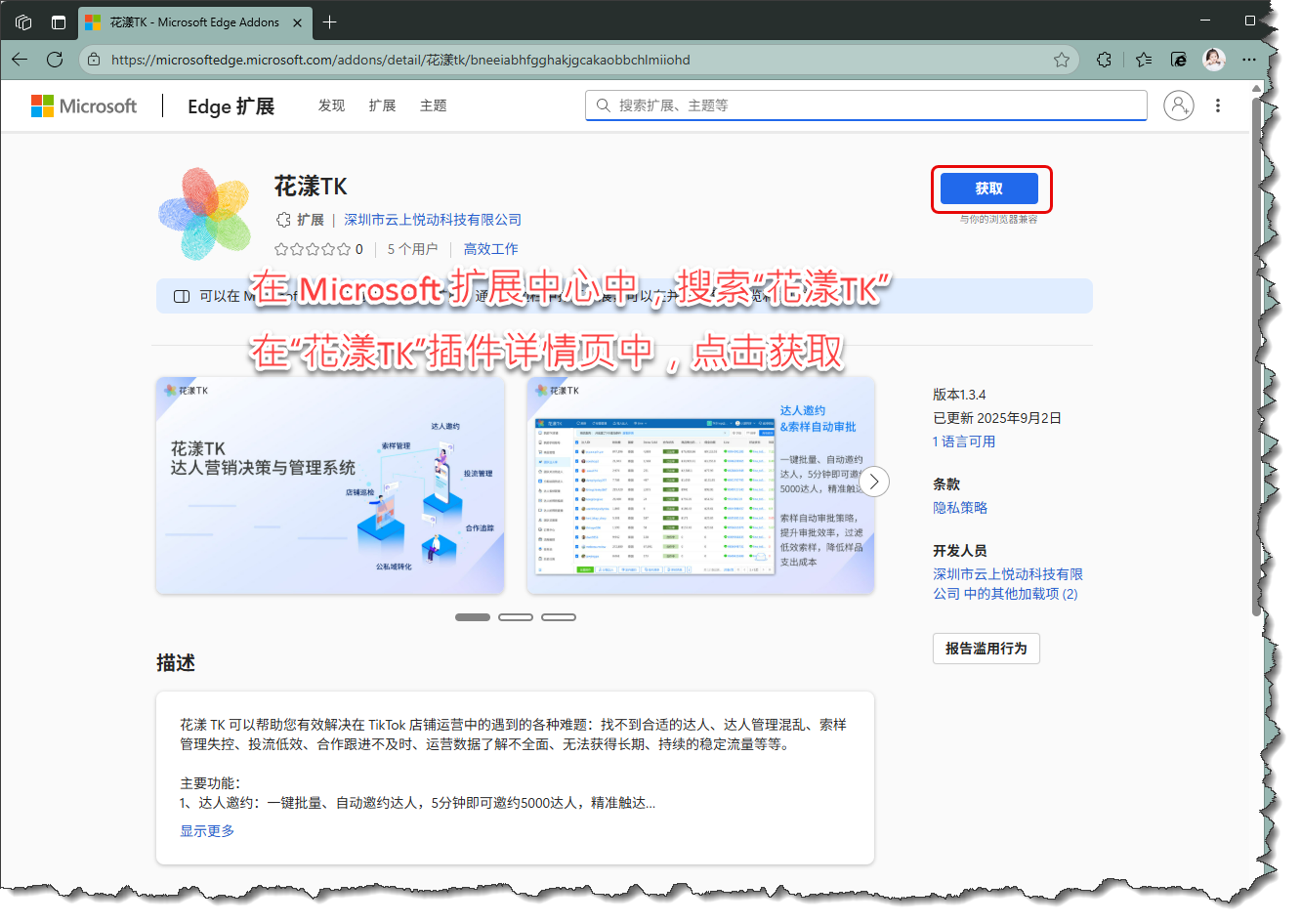The width and height of the screenshot is (1301, 924).
Task: Click the extensions search input field
Action: point(869,105)
